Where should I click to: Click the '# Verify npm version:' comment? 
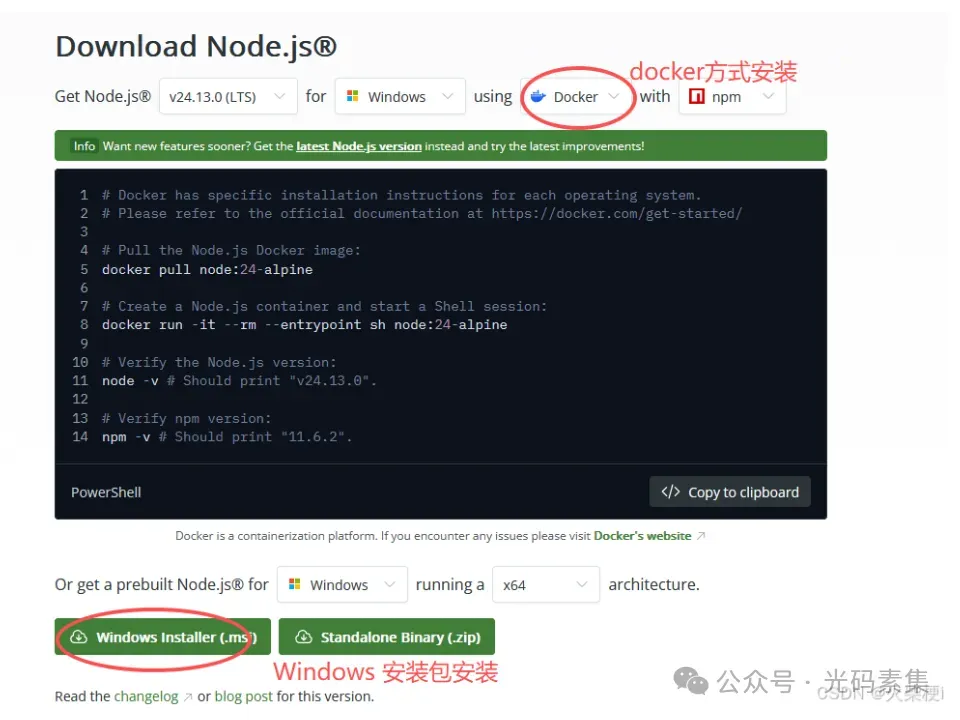(186, 418)
